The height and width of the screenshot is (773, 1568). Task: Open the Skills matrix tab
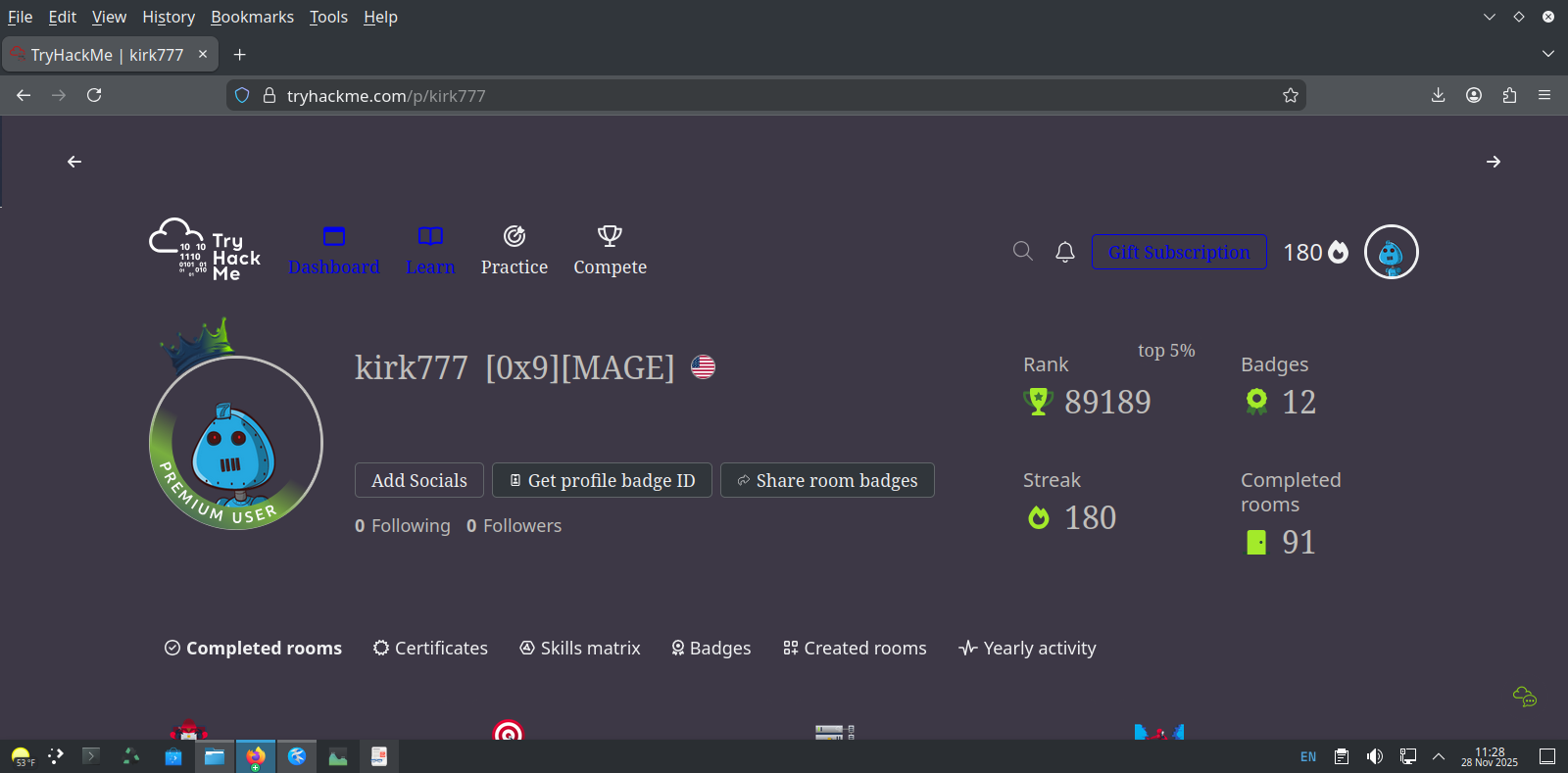(x=579, y=648)
